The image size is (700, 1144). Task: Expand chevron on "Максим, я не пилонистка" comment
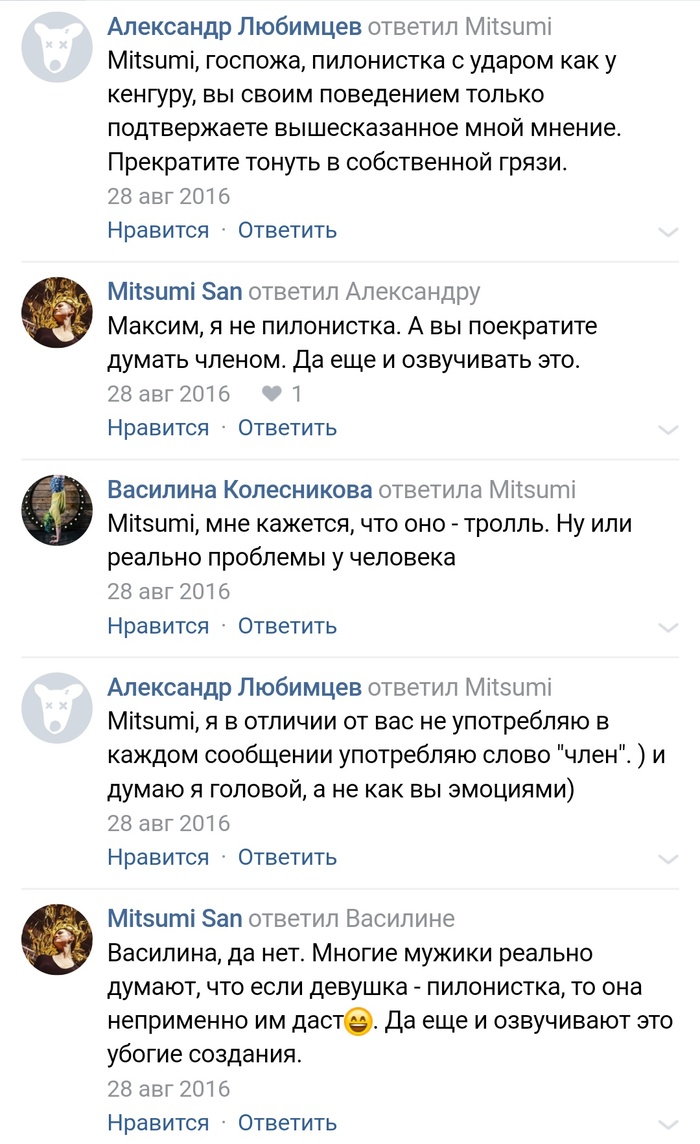[668, 430]
